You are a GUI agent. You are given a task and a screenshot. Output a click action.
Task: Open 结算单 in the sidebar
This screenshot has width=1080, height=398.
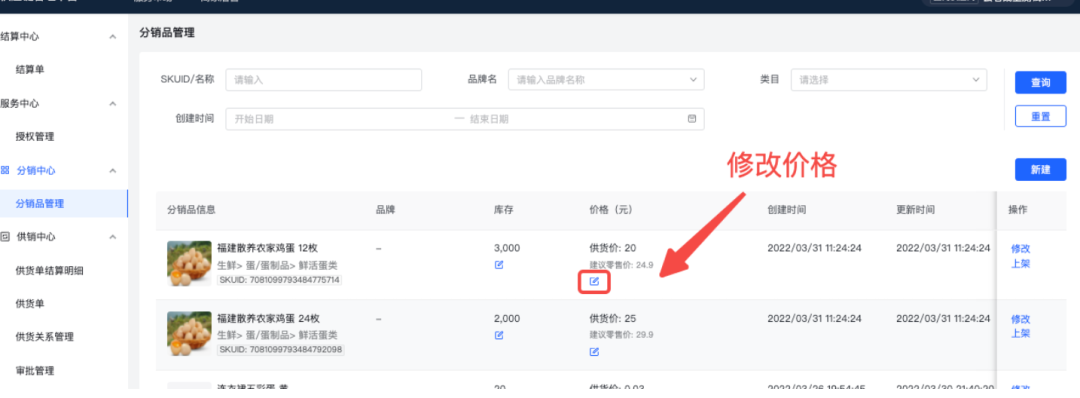coord(30,70)
